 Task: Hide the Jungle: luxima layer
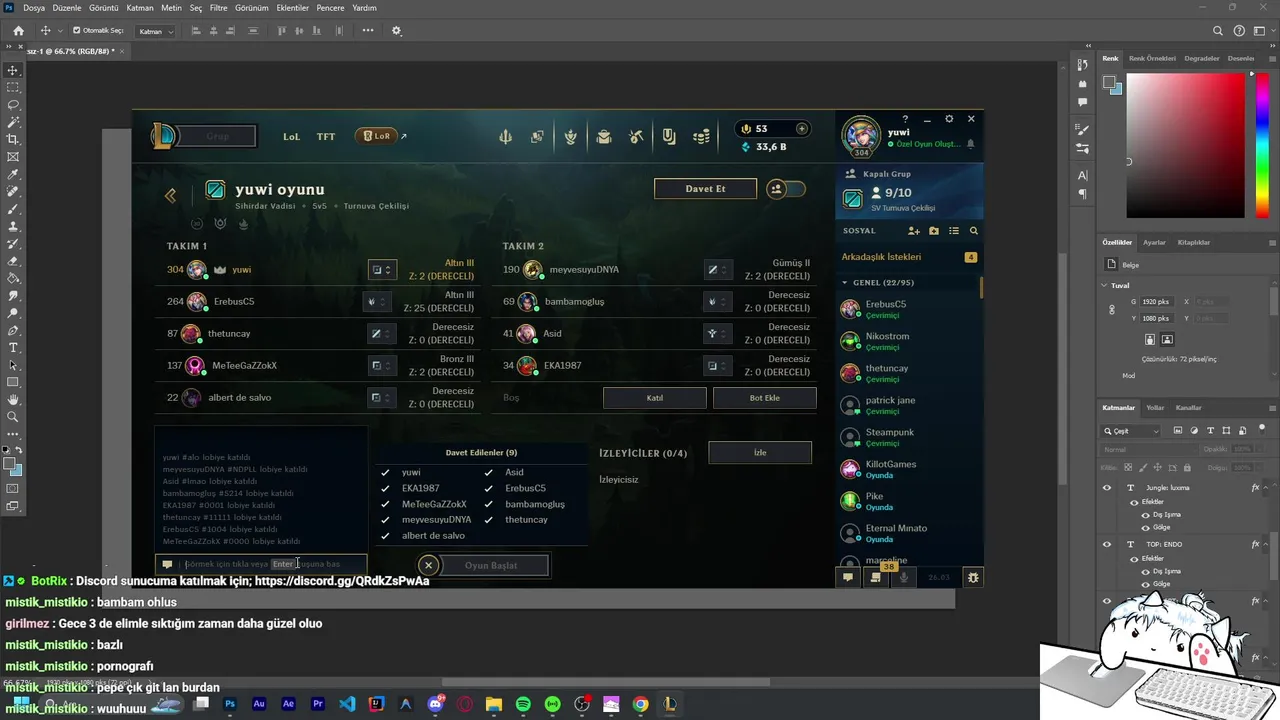1106,488
